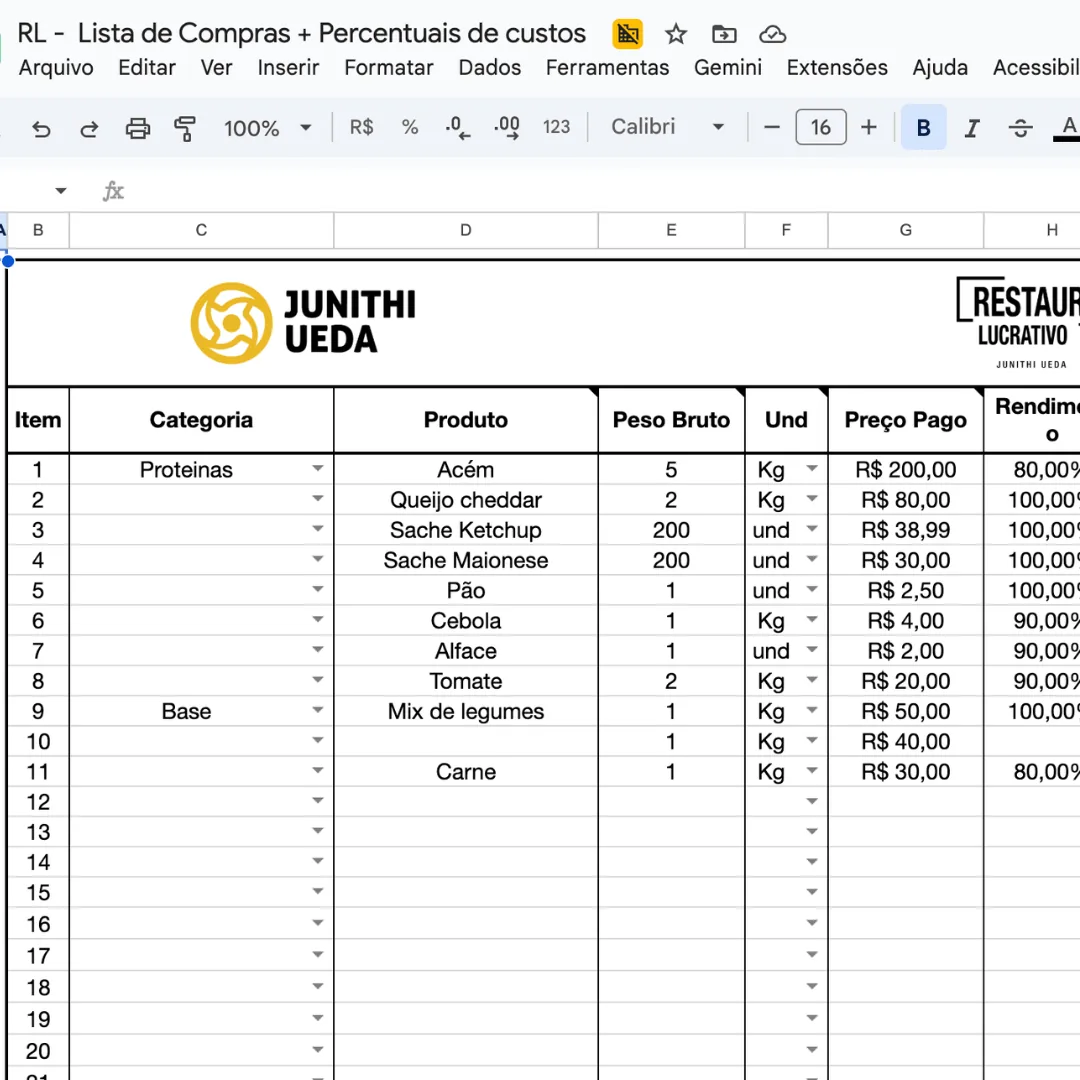Select the Paint format roller icon
Image resolution: width=1080 pixels, height=1080 pixels.
click(185, 128)
